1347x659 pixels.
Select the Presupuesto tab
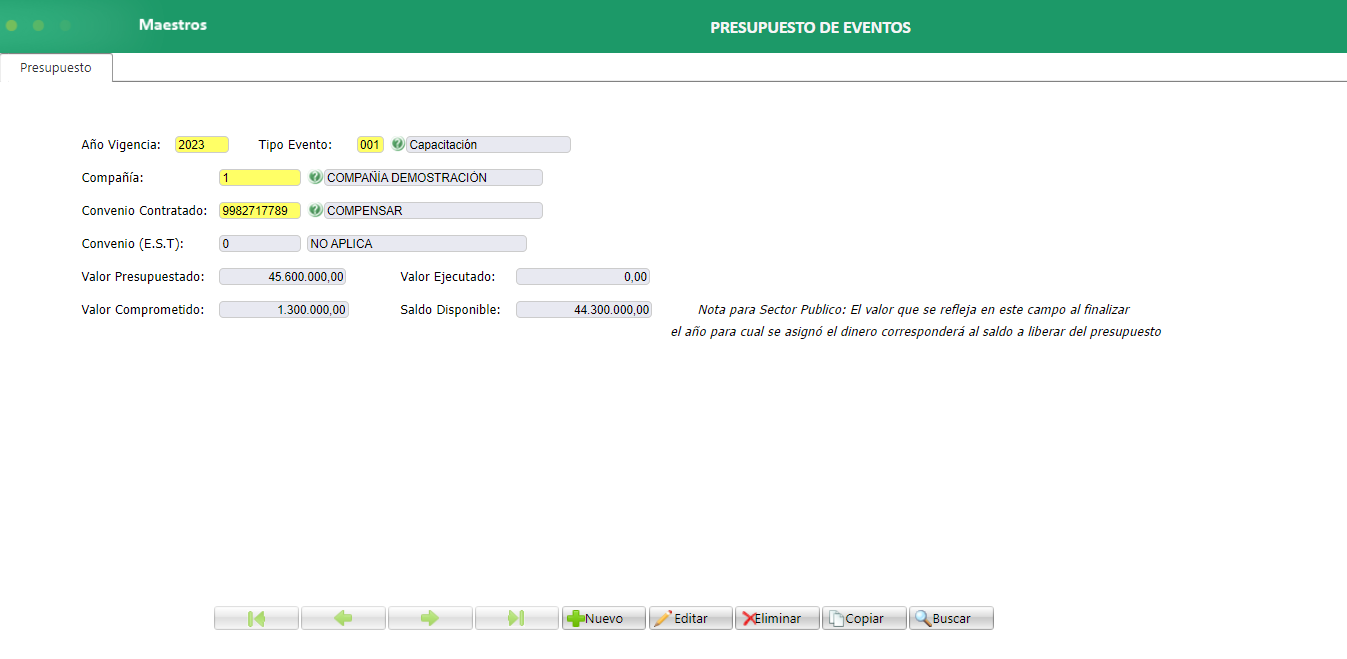click(55, 67)
